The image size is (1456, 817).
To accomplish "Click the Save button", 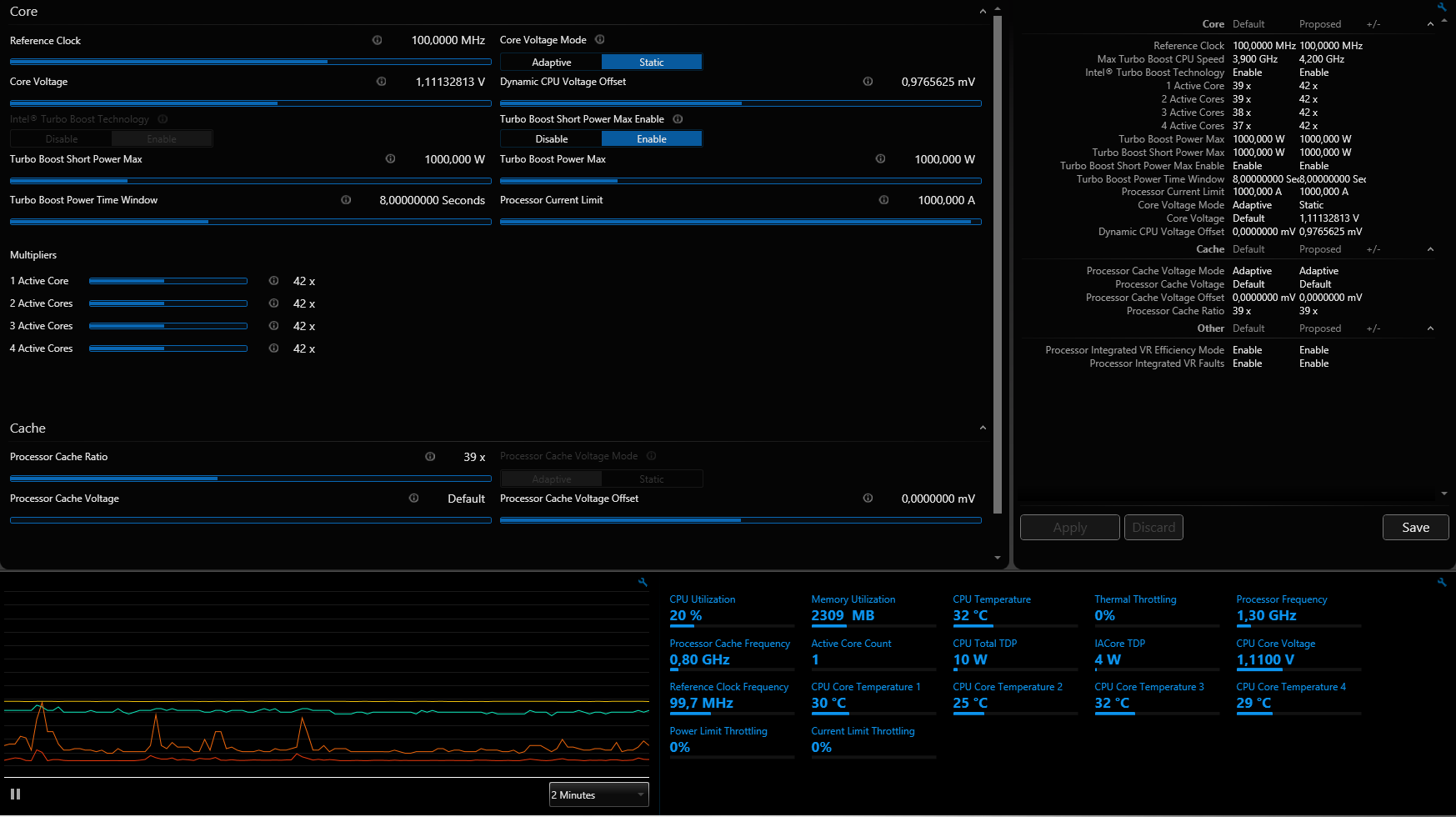I will point(1415,527).
